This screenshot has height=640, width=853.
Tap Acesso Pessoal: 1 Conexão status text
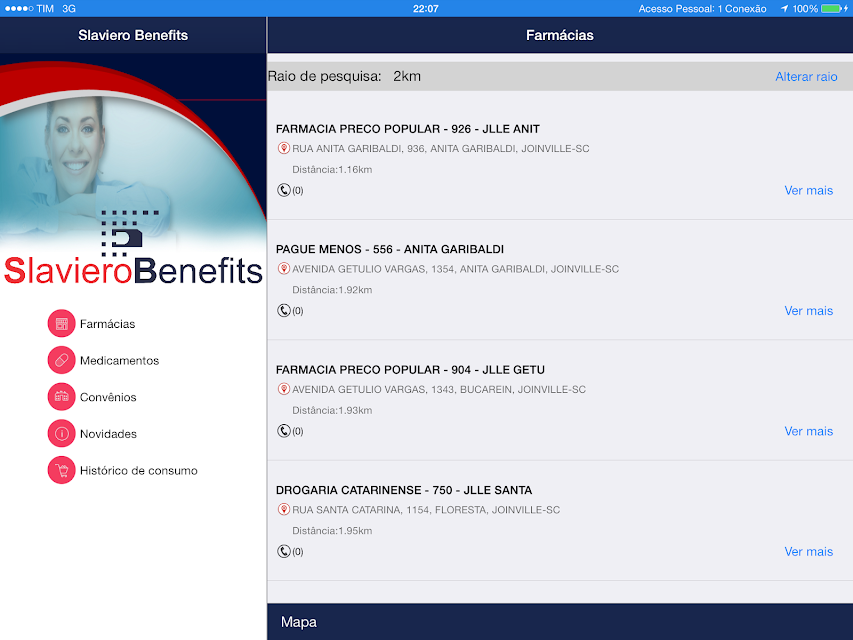tap(702, 9)
